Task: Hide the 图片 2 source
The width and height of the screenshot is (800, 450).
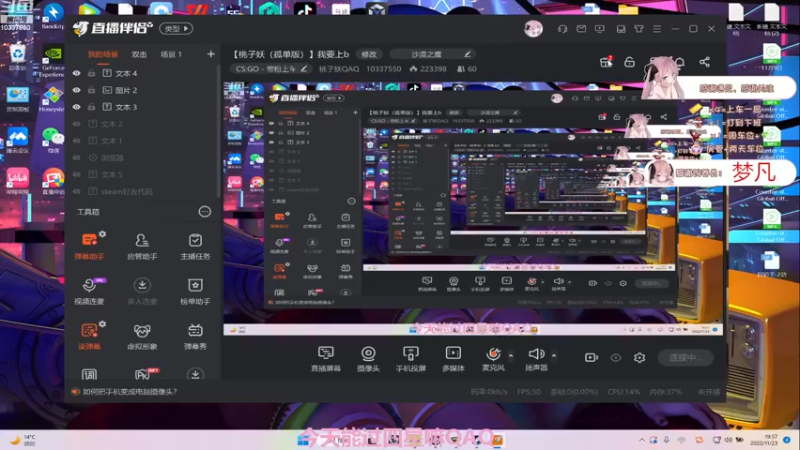Action: point(77,90)
